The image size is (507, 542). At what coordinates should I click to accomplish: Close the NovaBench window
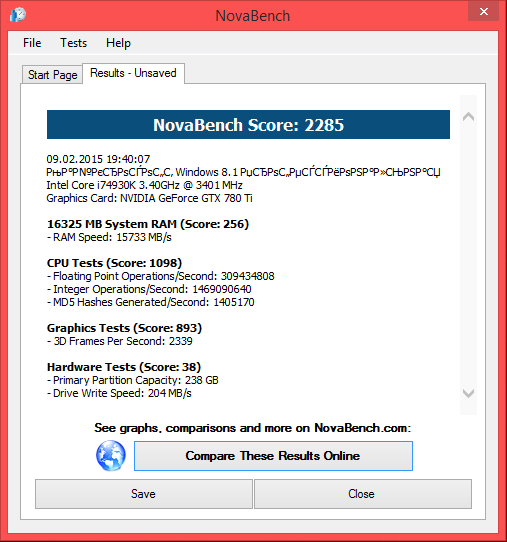[483, 12]
